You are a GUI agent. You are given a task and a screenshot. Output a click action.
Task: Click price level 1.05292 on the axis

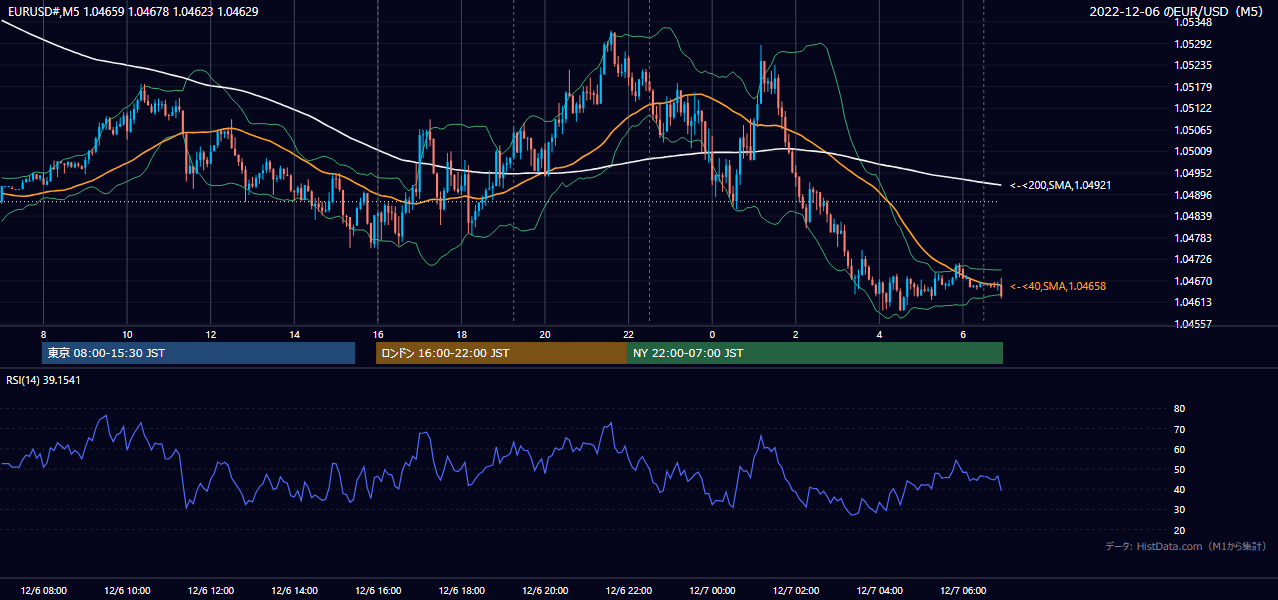coord(1193,44)
